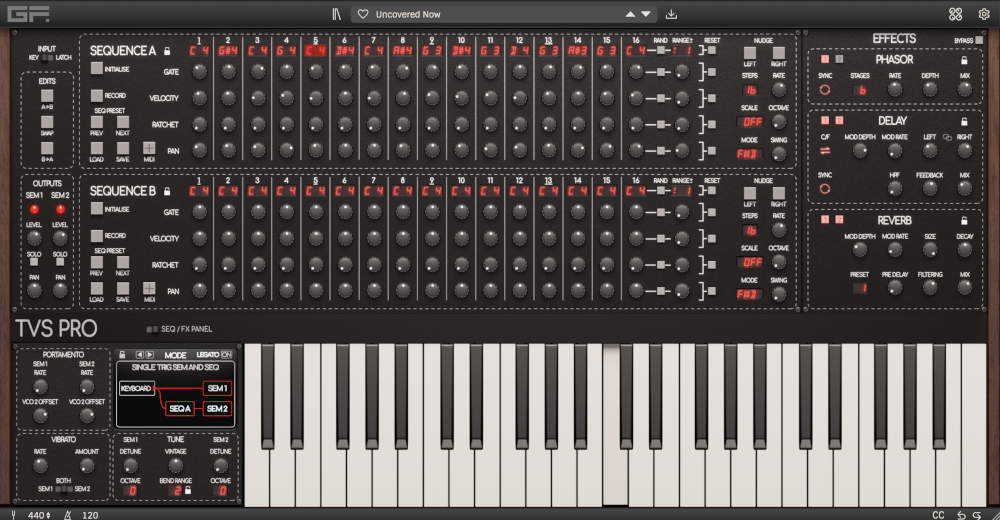Select the SEM 2 routing box
This screenshot has width=1000, height=520.
point(217,408)
